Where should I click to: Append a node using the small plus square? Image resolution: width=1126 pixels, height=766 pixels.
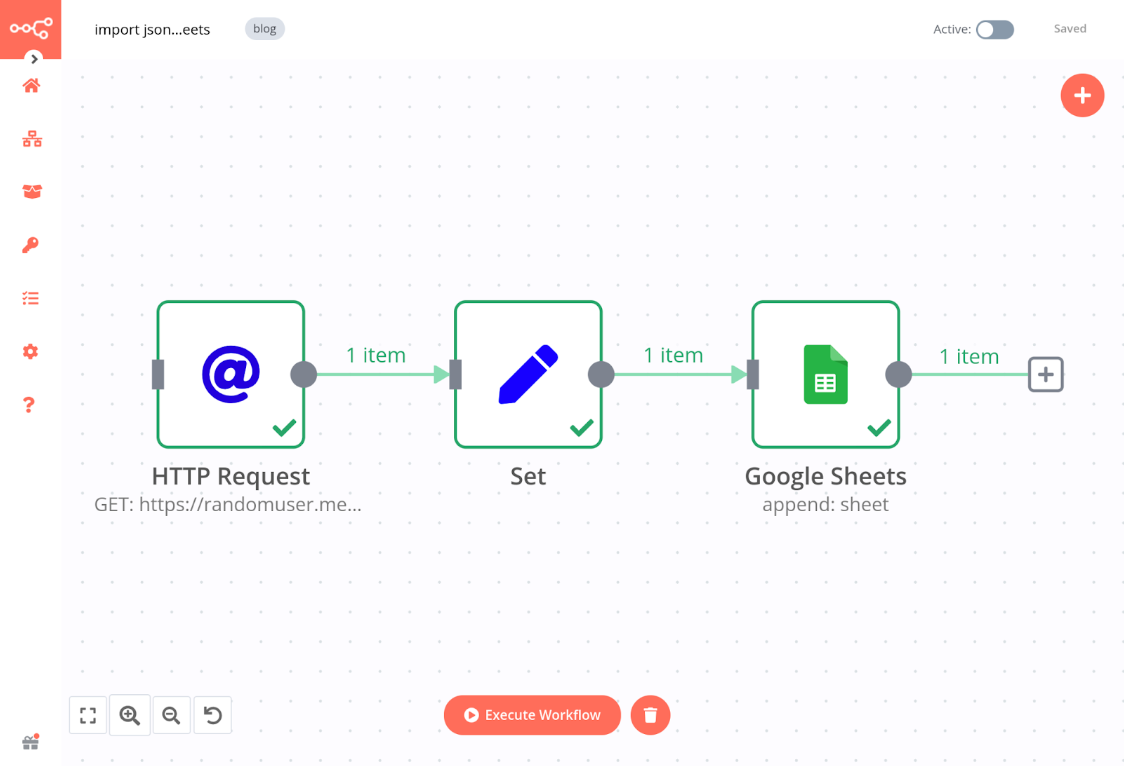coord(1045,374)
